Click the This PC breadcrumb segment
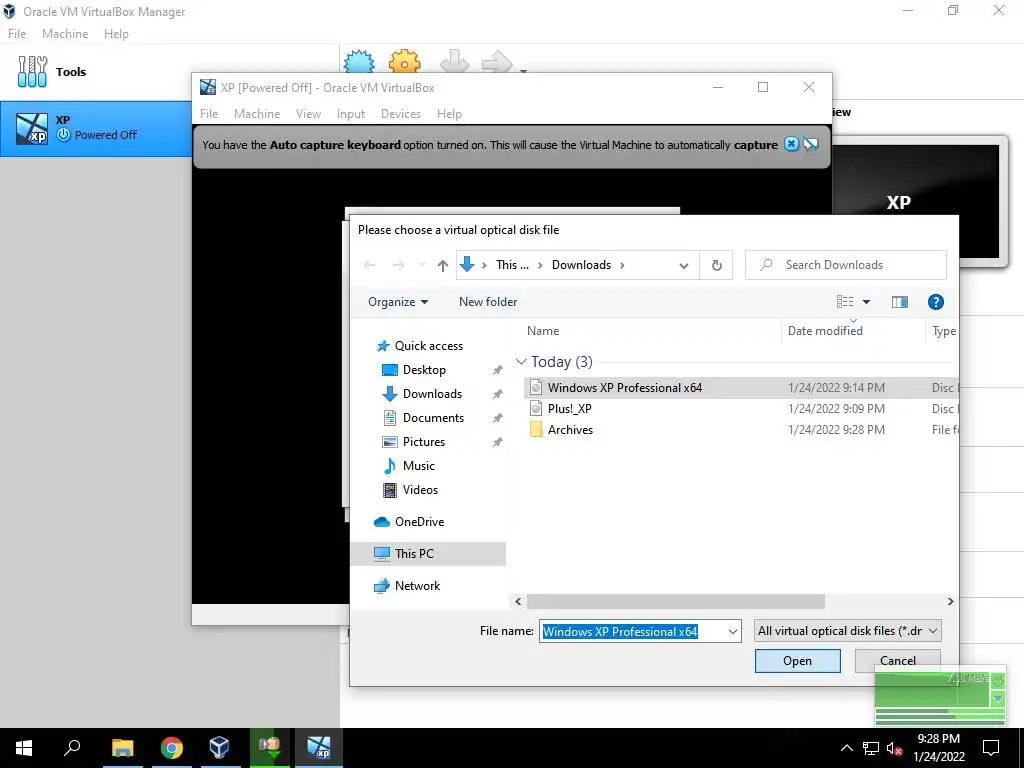Screen dimensions: 1024x768 [x=512, y=264]
